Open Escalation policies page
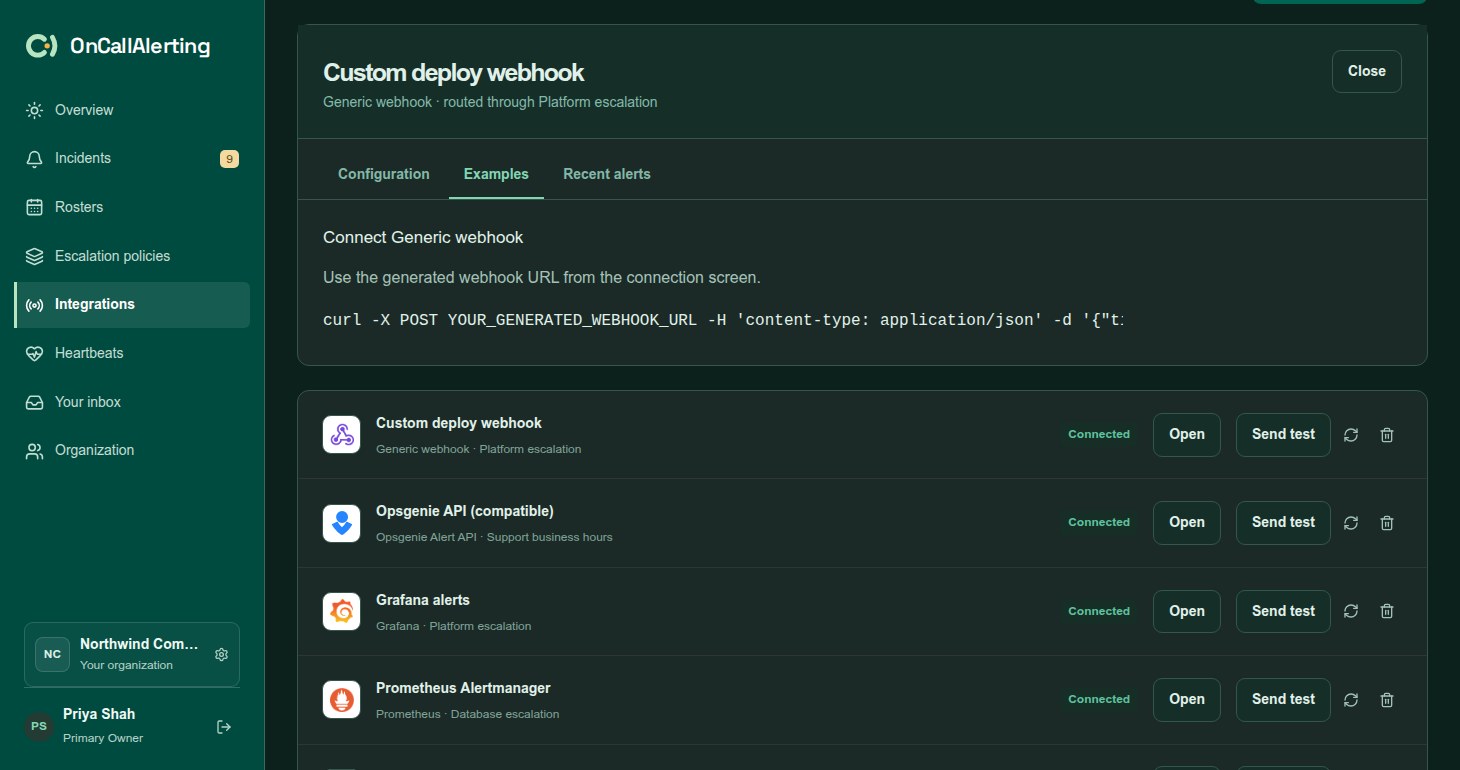 (132, 256)
